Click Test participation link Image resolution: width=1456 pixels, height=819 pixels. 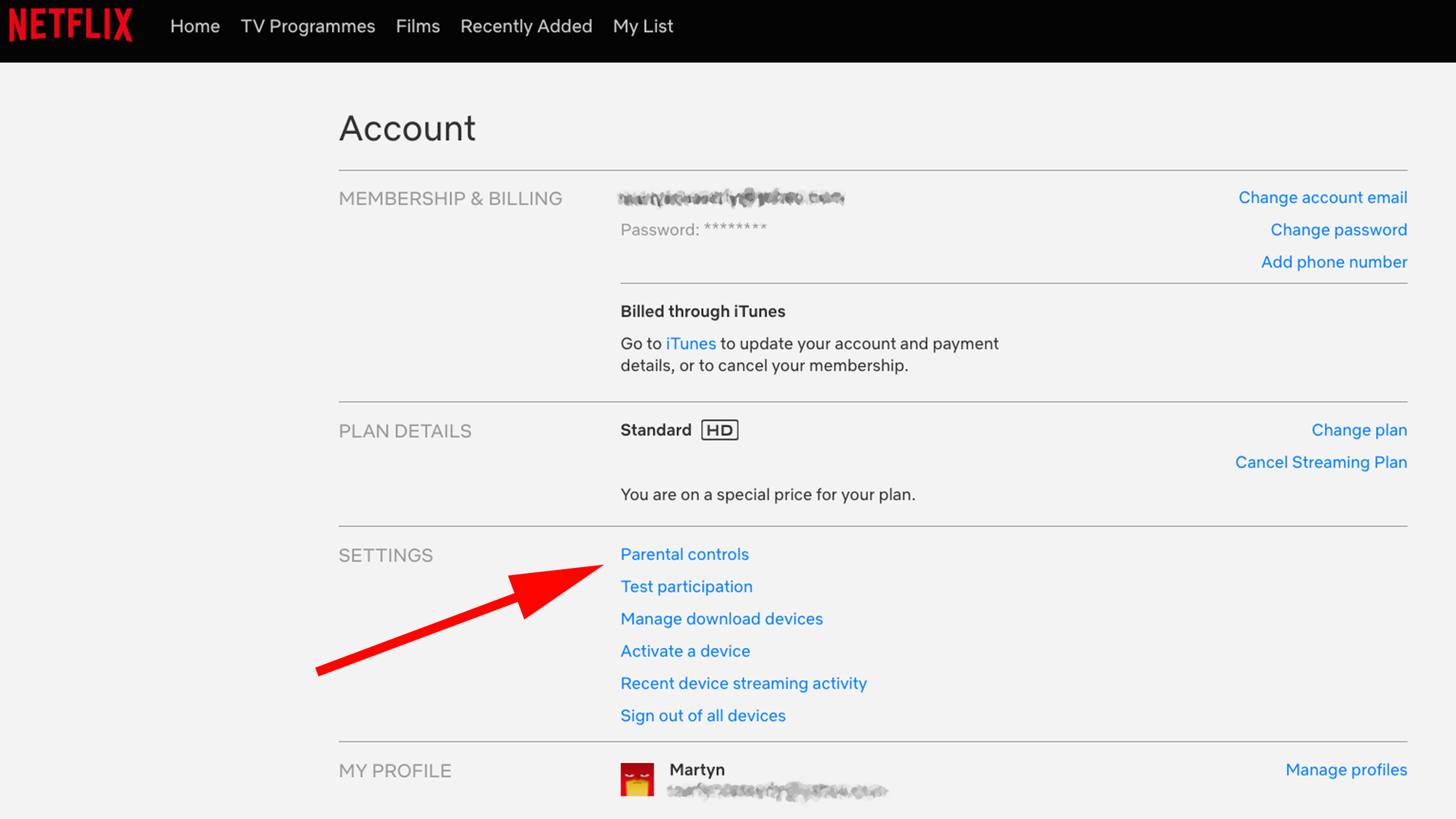click(687, 587)
